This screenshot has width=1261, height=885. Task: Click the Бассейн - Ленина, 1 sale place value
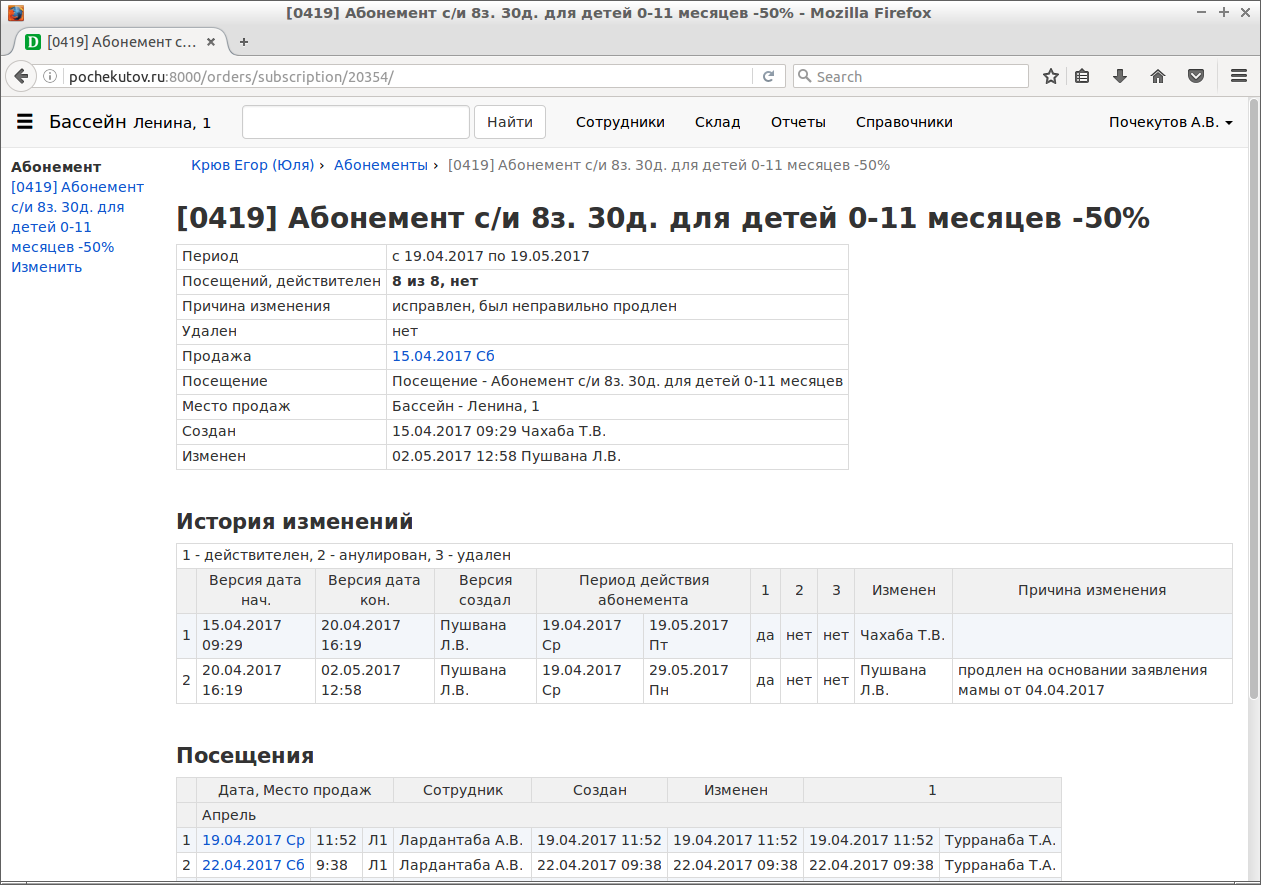tap(466, 406)
